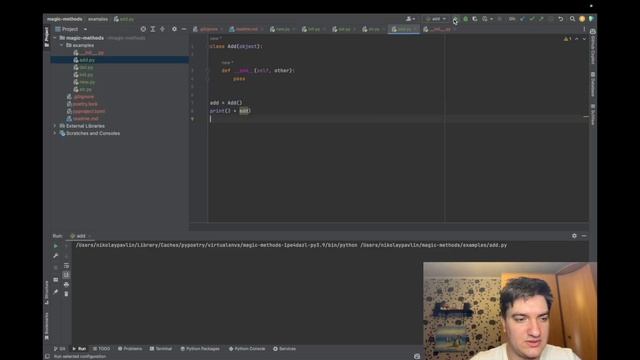
Task: Open the add run configuration dropdown
Action: pyautogui.click(x=436, y=19)
